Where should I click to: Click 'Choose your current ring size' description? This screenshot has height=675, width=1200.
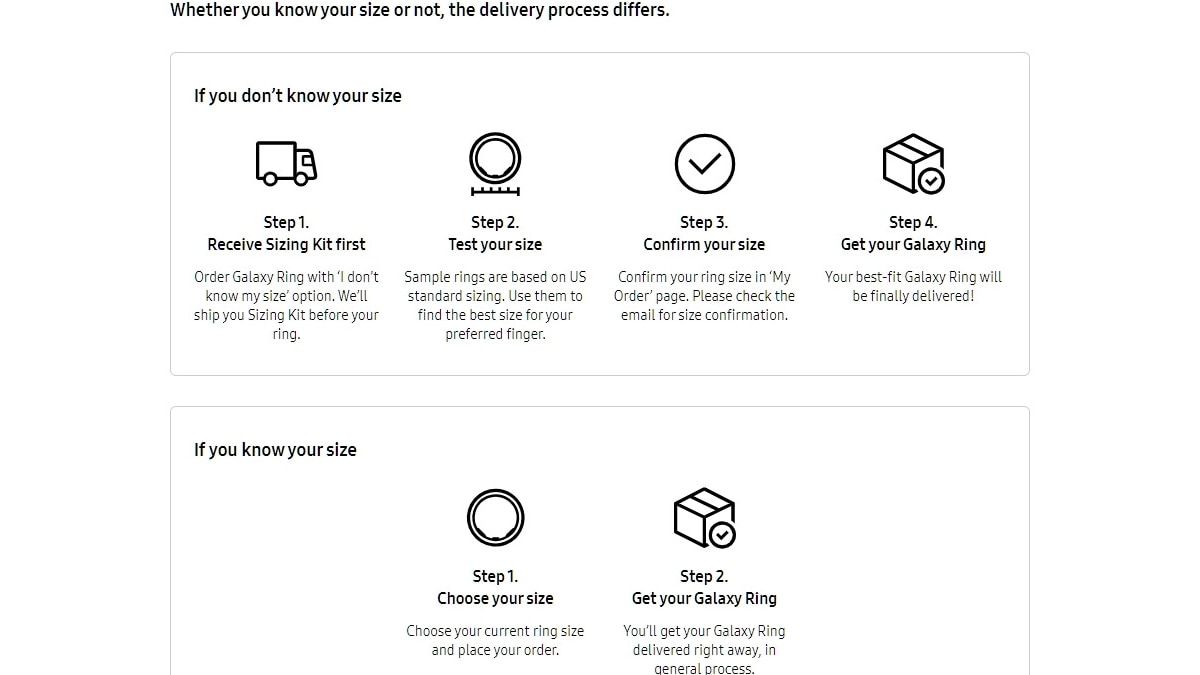(x=495, y=640)
